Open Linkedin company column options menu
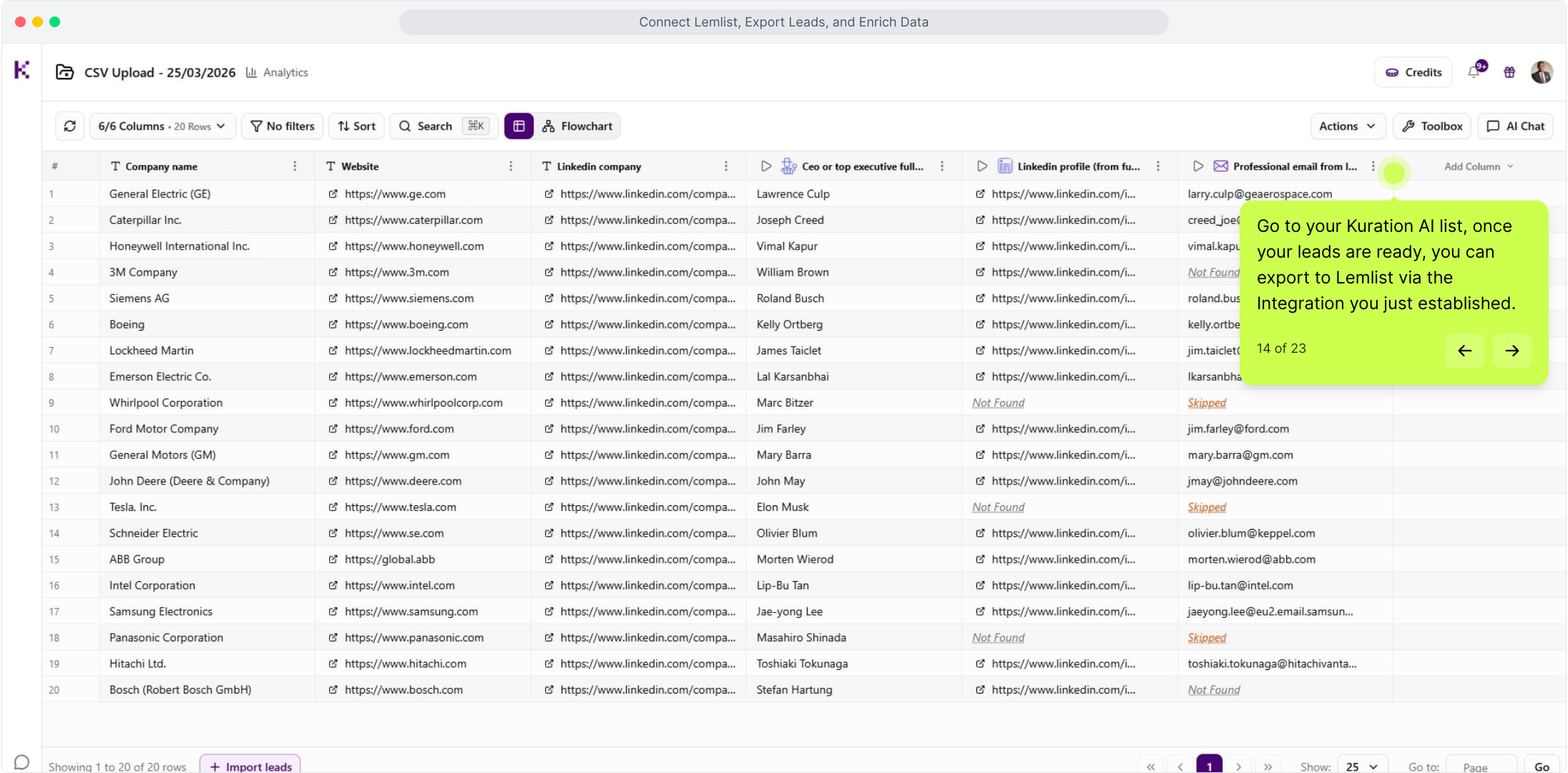Screen dimensions: 1568x773 [x=726, y=166]
